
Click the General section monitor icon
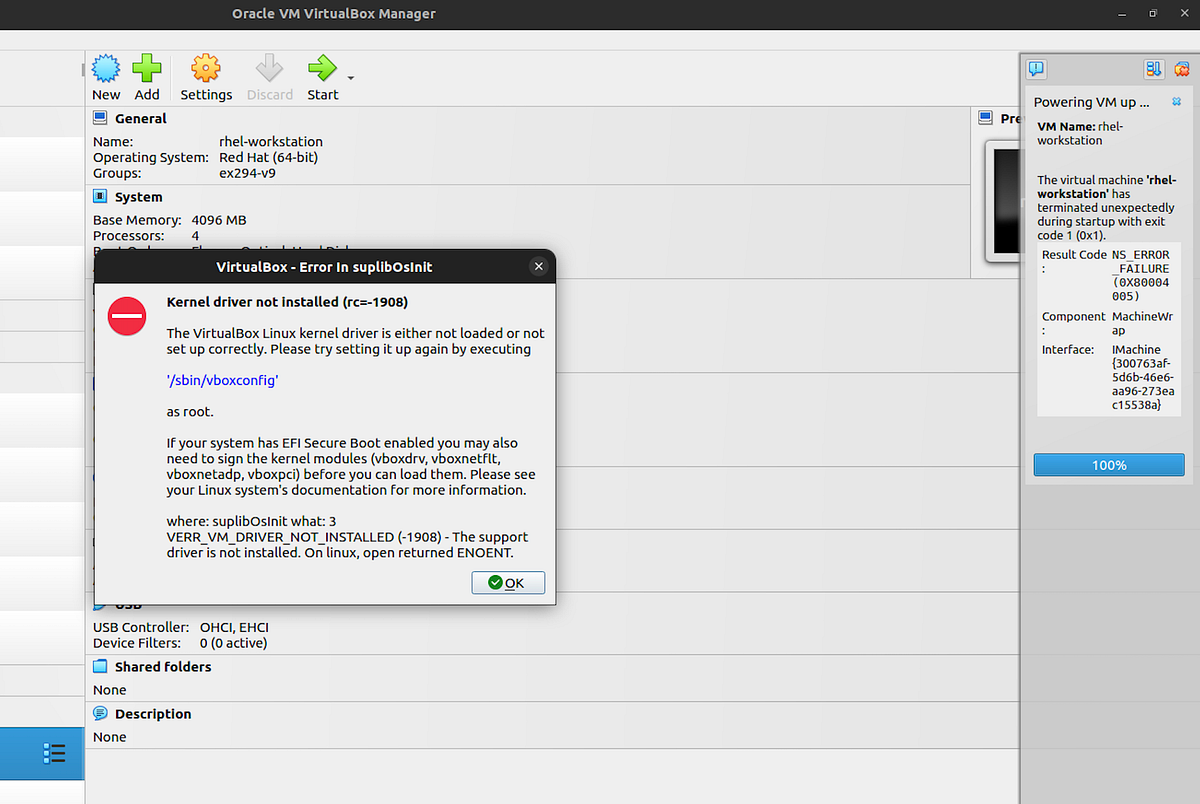(99, 117)
